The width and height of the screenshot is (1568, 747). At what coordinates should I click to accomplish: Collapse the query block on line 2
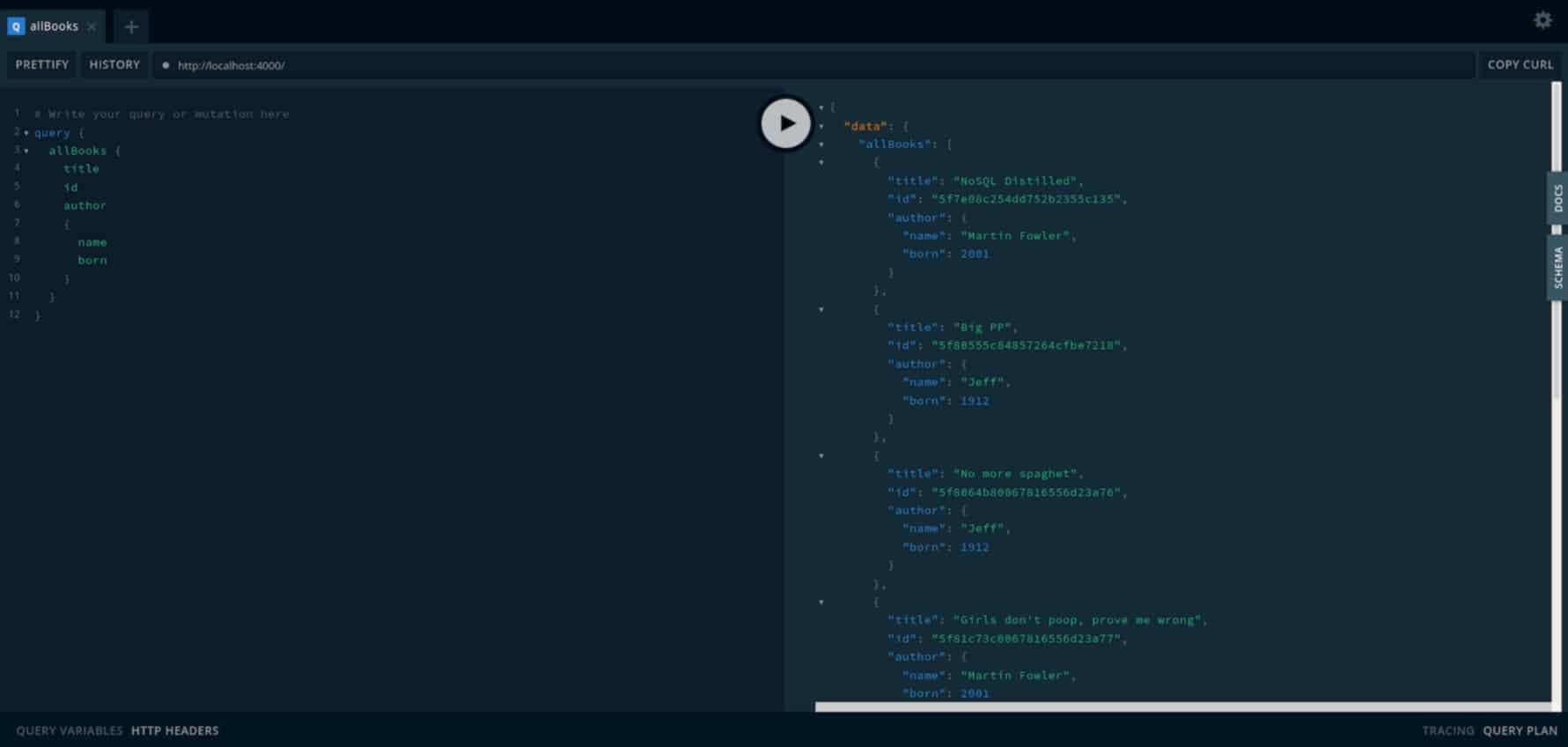click(x=26, y=133)
